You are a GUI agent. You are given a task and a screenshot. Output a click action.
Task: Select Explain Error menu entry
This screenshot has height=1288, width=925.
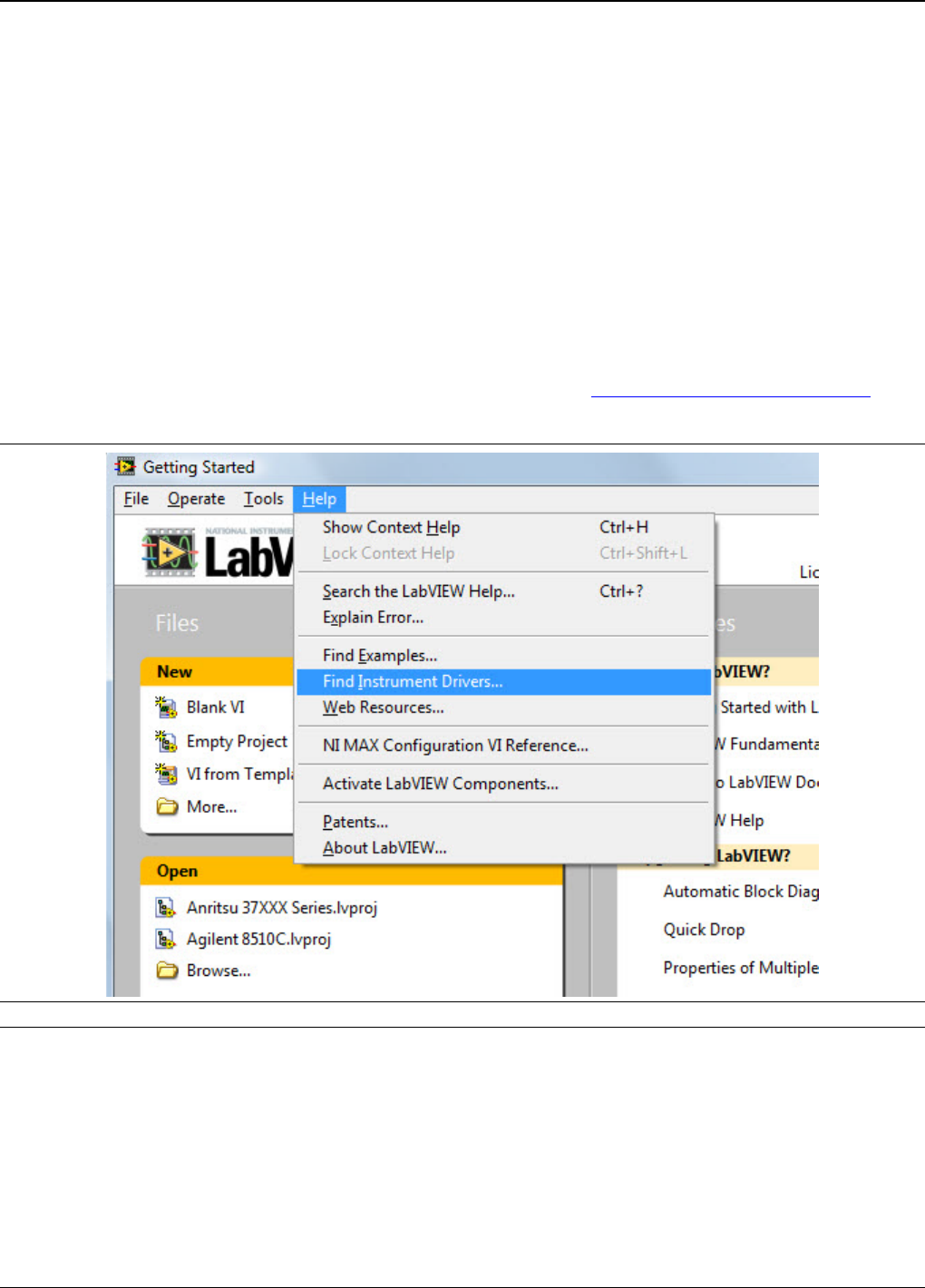pyautogui.click(x=504, y=618)
